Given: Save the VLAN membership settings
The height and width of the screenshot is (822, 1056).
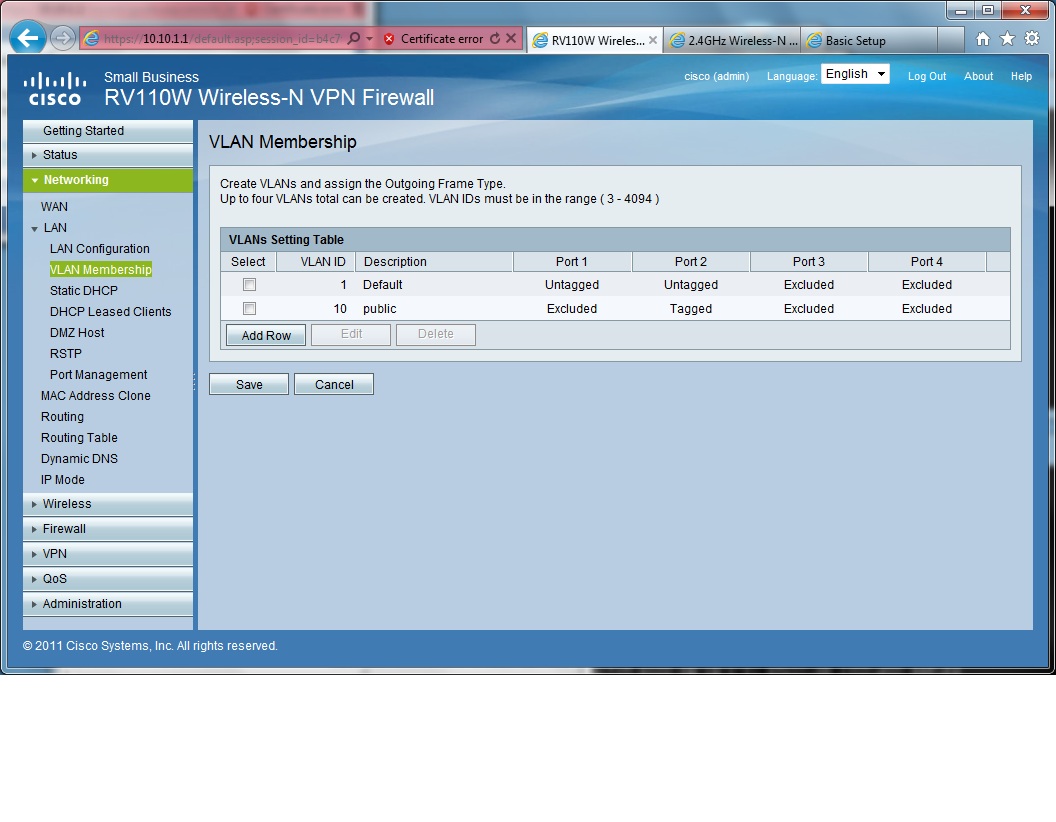Looking at the screenshot, I should pos(249,384).
